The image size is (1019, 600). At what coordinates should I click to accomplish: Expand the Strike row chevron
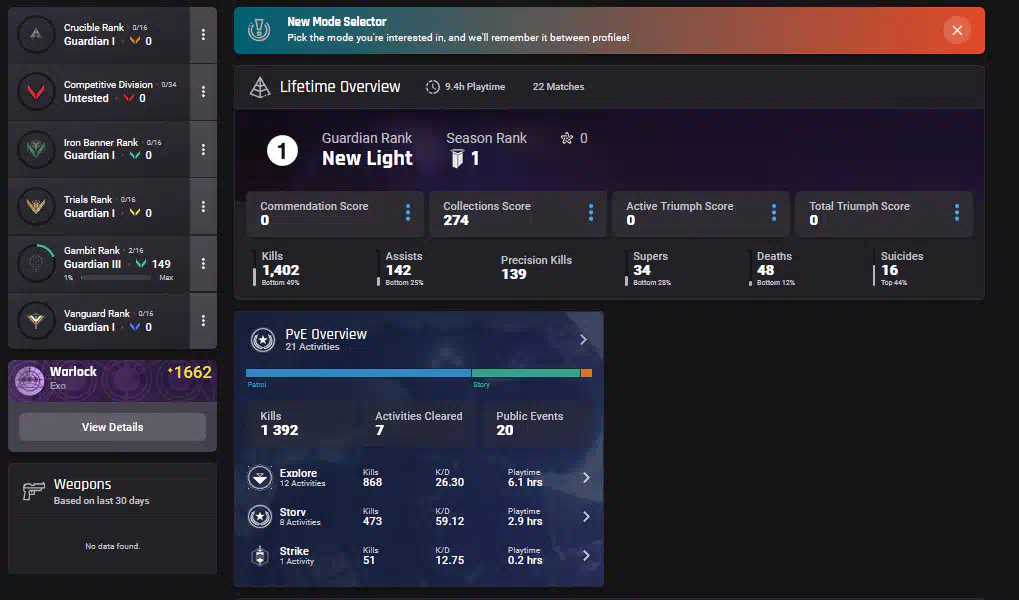pyautogui.click(x=586, y=555)
